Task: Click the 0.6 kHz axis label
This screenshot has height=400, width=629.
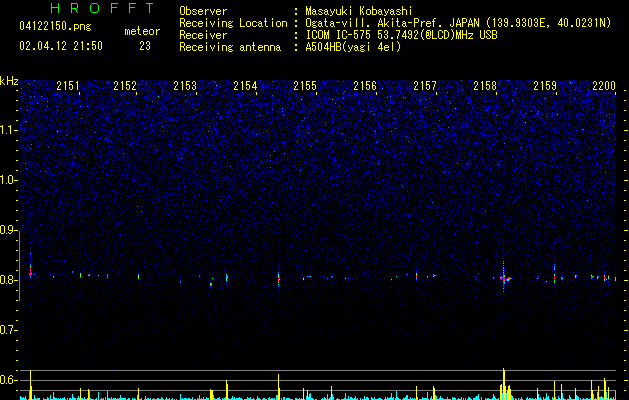Action: [x=9, y=380]
